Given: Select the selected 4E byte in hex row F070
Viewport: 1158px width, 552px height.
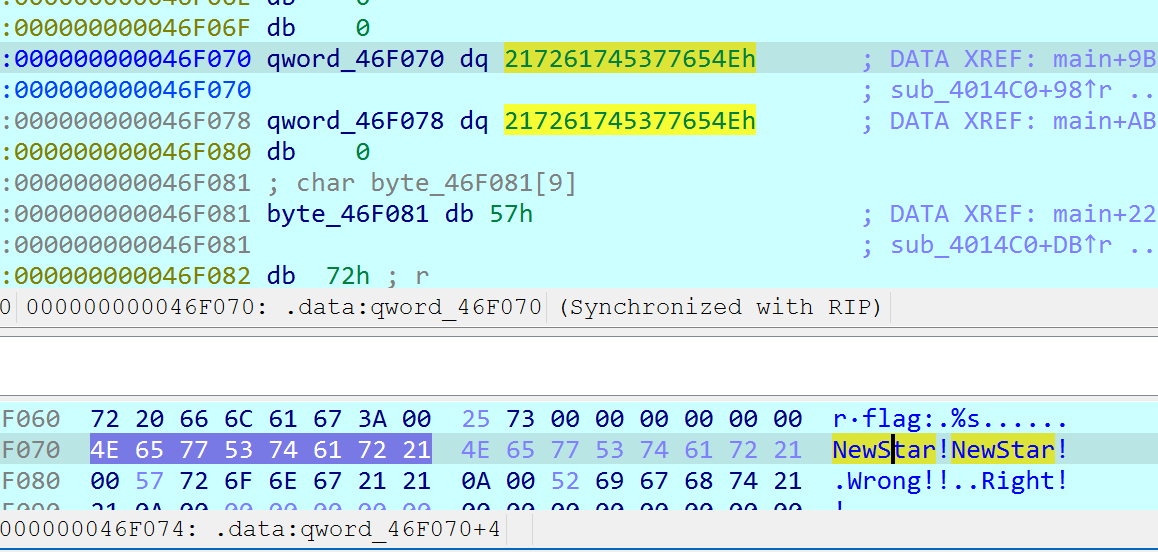Looking at the screenshot, I should 104,450.
